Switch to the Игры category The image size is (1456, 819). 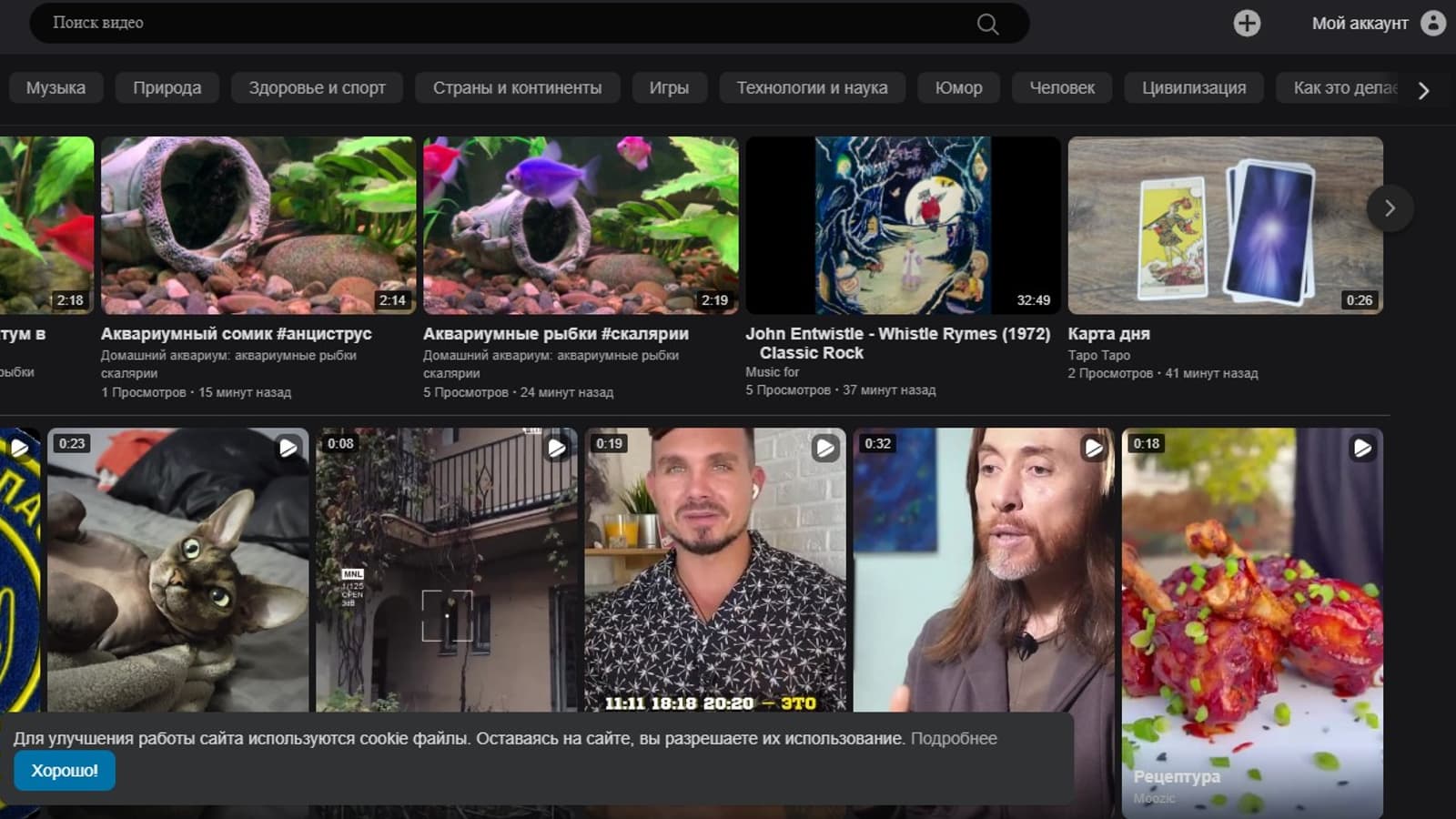click(x=669, y=88)
